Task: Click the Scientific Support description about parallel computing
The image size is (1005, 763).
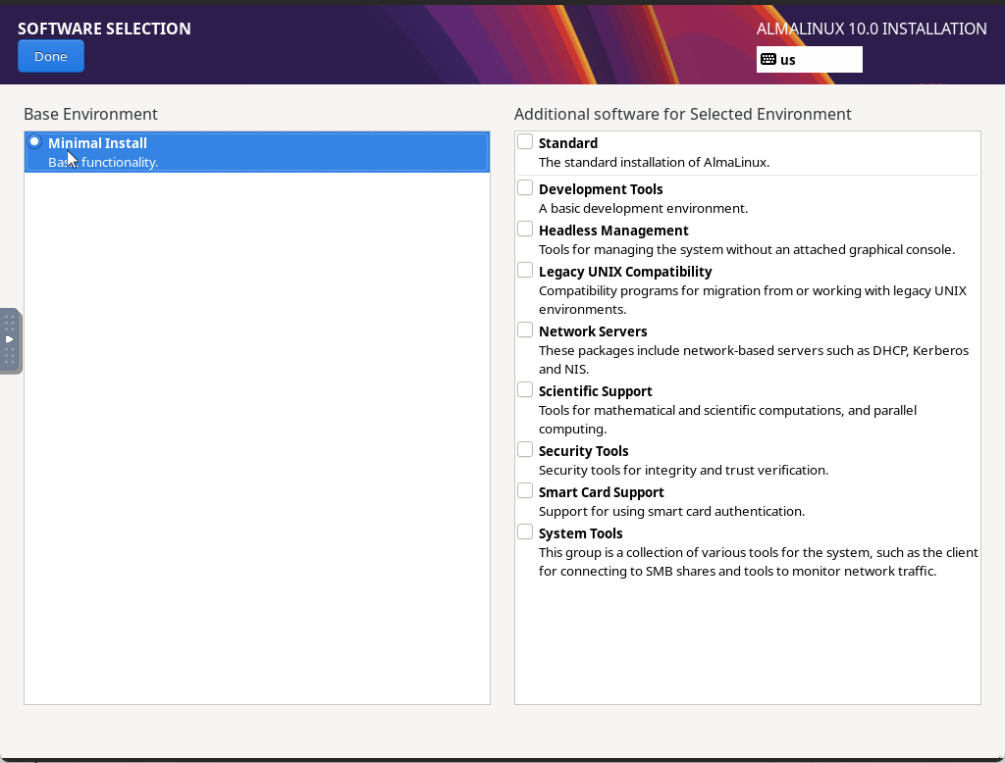Action: pyautogui.click(x=727, y=419)
